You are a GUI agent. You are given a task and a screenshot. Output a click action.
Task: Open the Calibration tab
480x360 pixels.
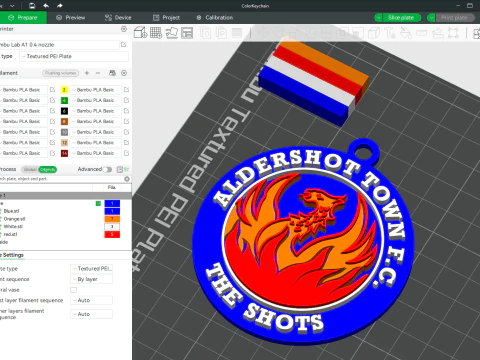(x=215, y=18)
